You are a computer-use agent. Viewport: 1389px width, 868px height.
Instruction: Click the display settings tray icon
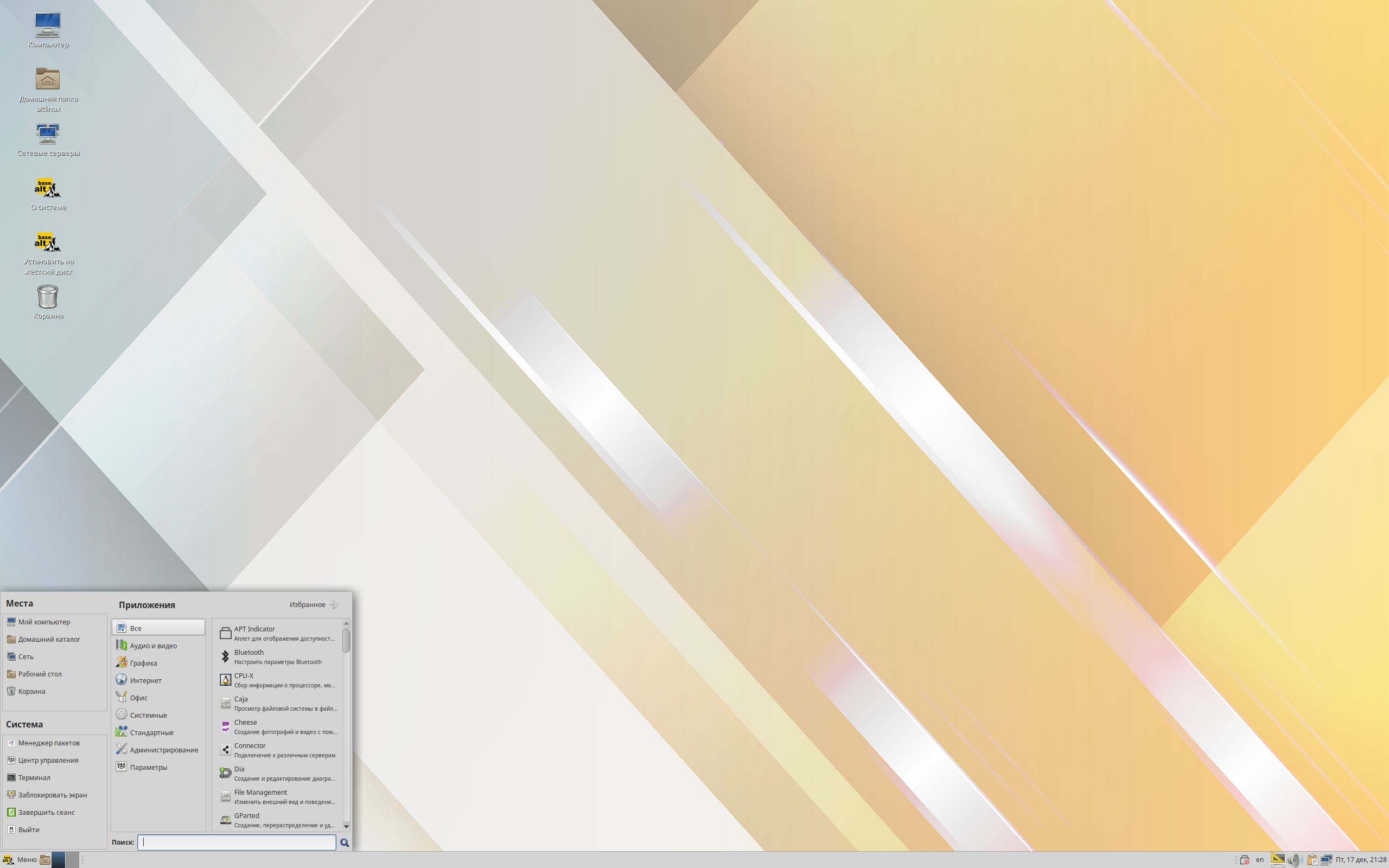[x=1278, y=859]
